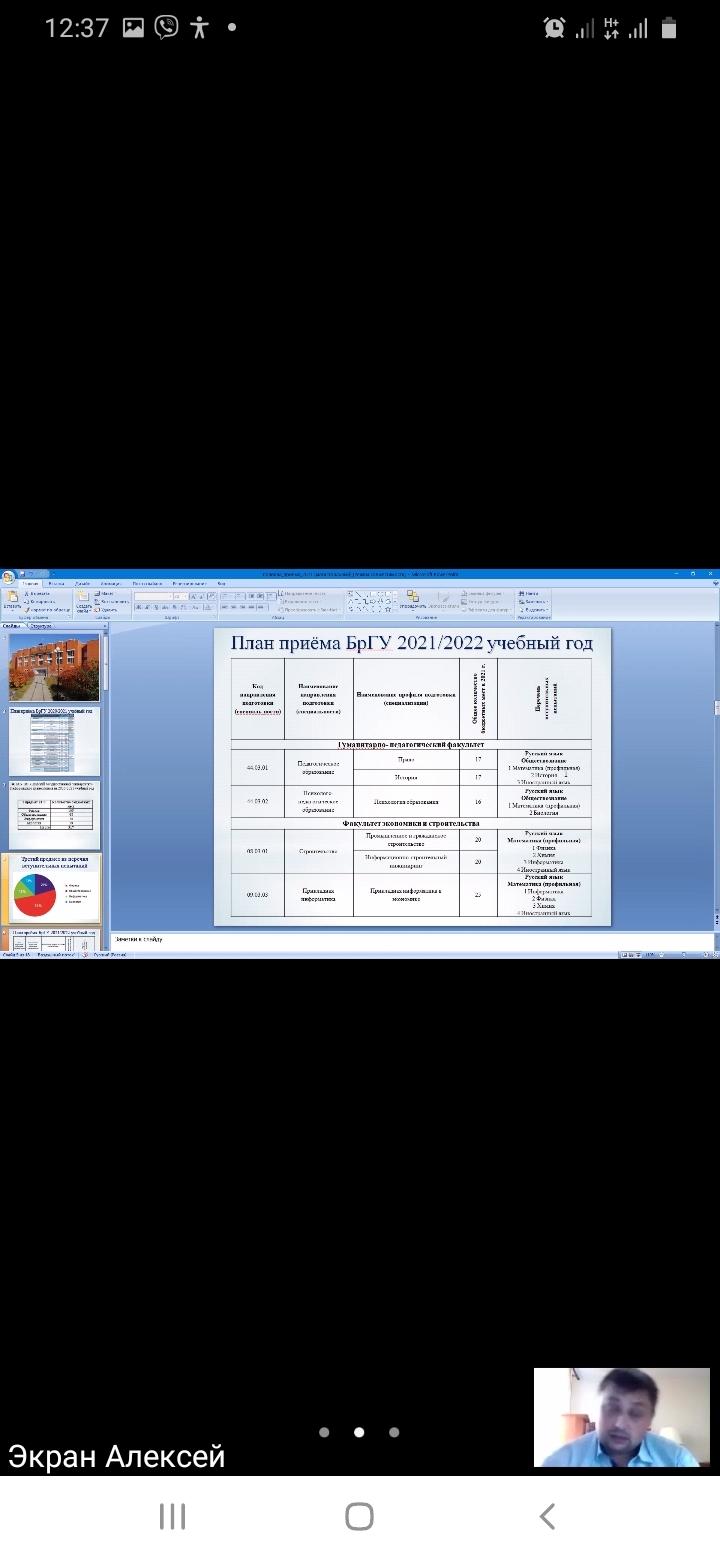Viewport: 720px width, 1560px height.
Task: Open the font size combo box
Action: [181, 596]
